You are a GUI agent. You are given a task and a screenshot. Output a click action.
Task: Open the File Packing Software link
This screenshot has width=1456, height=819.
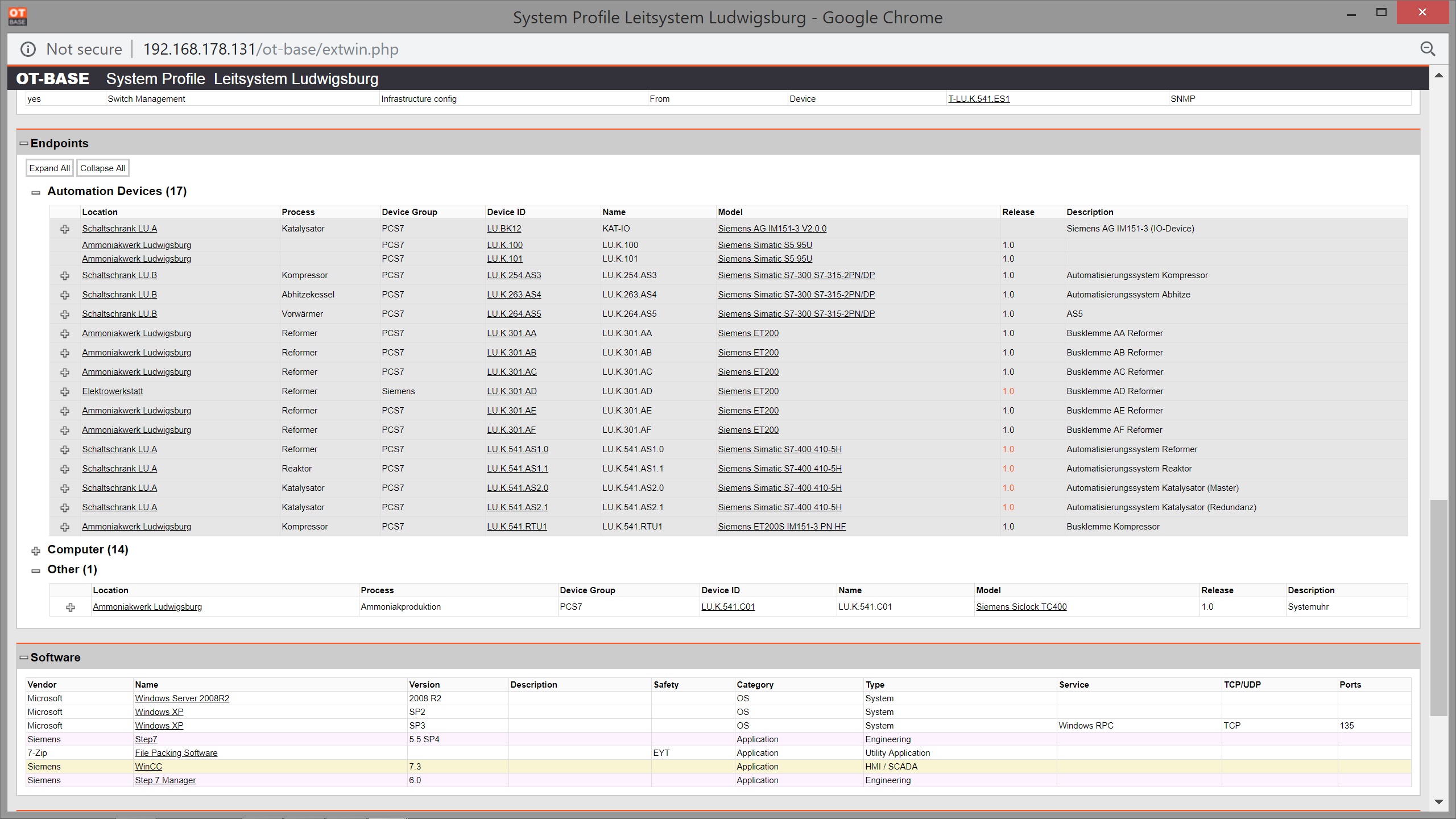(x=176, y=753)
